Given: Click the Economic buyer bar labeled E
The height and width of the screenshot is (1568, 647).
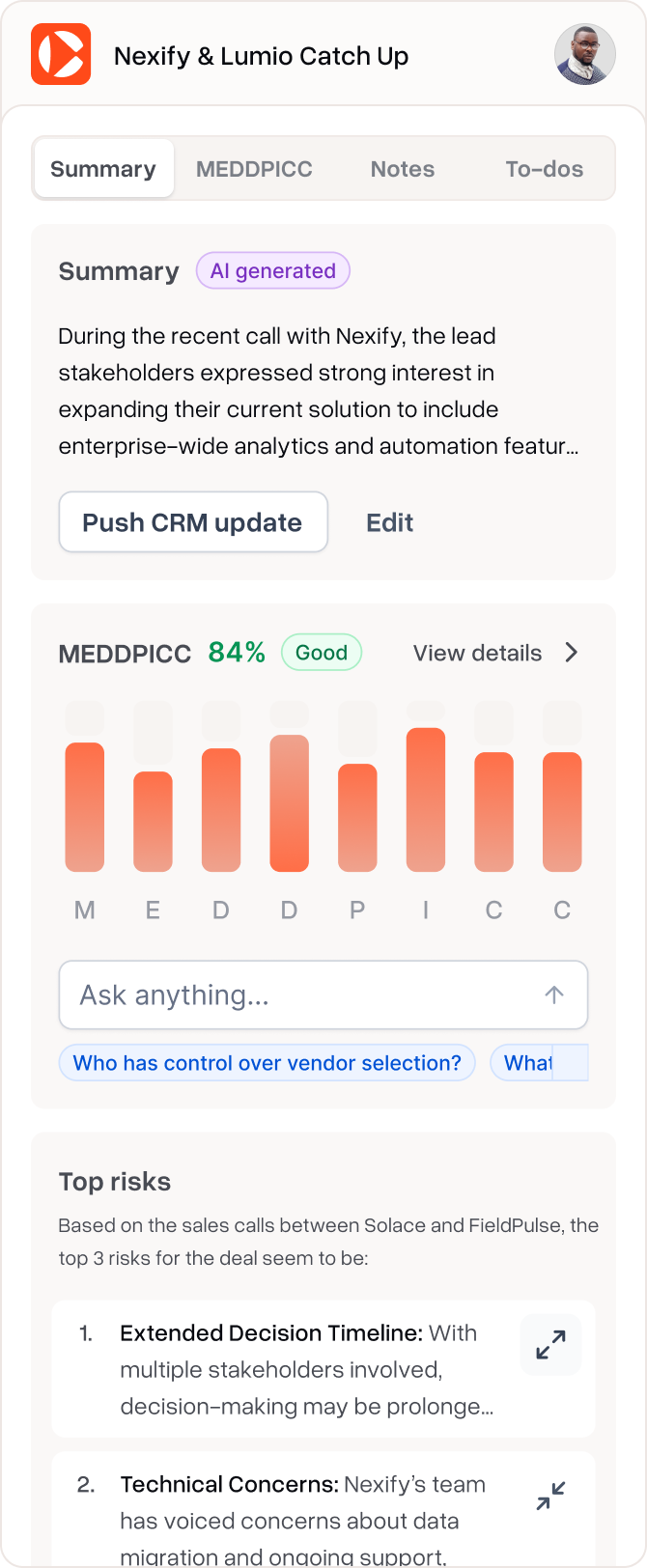Looking at the screenshot, I should (x=153, y=821).
